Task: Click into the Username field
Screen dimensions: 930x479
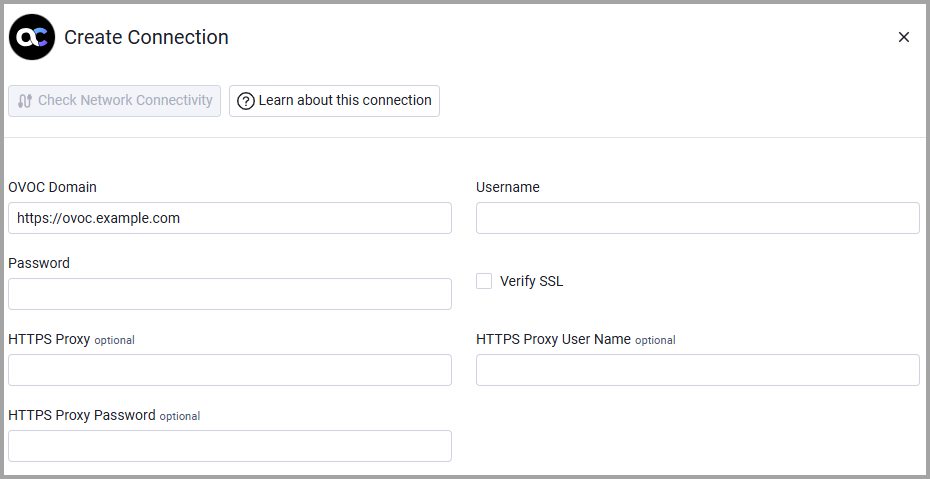Action: pyautogui.click(x=697, y=218)
